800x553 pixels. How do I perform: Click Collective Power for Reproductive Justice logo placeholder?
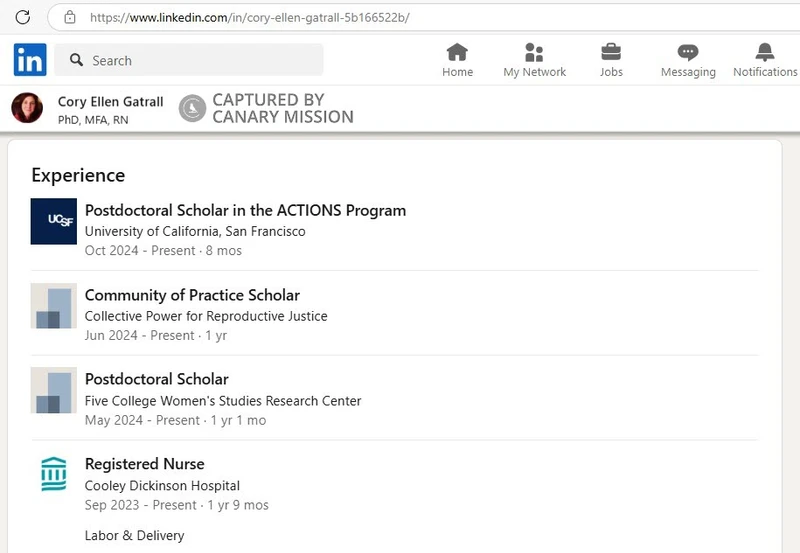(54, 306)
